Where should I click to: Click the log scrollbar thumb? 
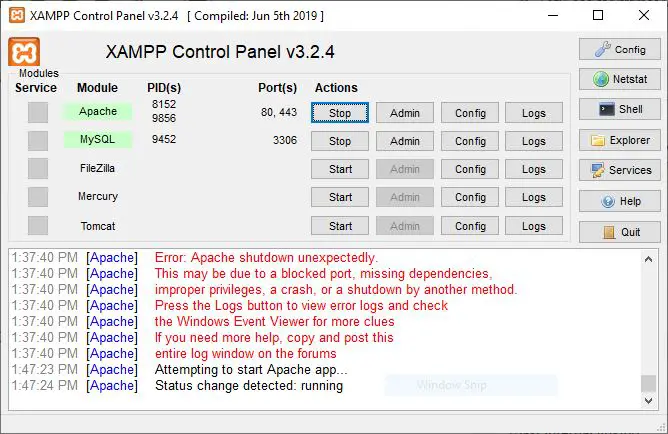click(x=648, y=383)
